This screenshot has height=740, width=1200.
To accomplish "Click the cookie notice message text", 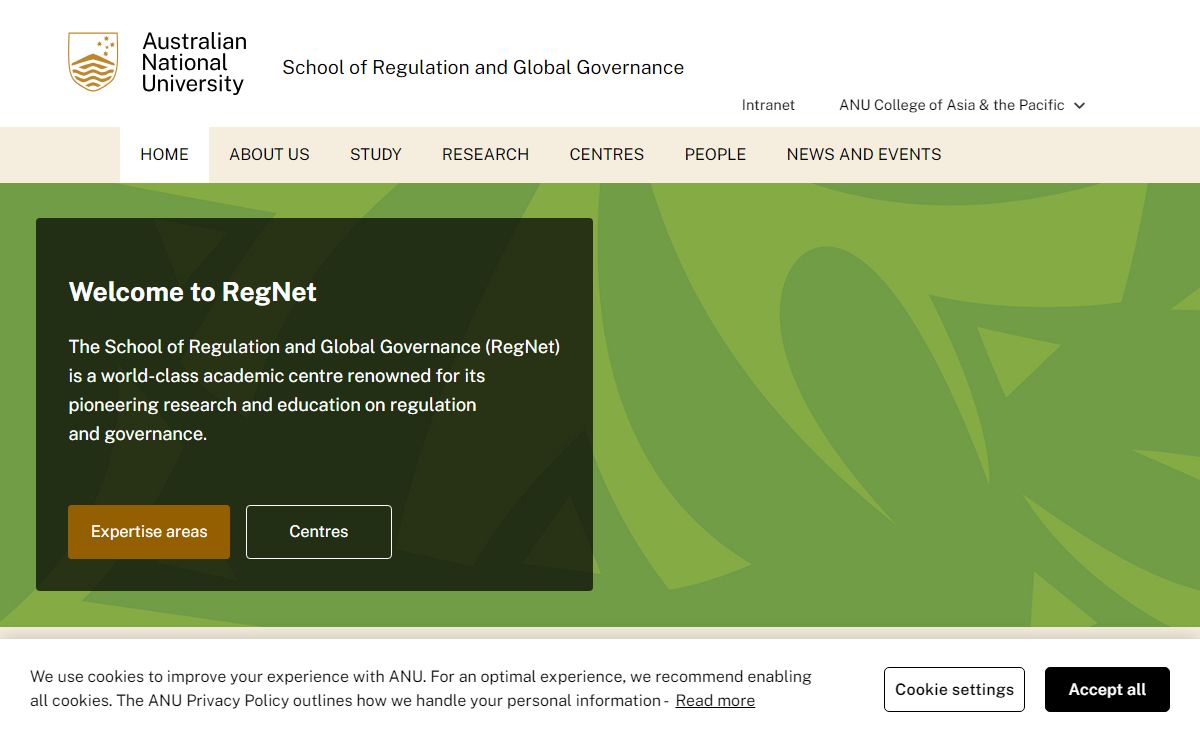I will [421, 689].
